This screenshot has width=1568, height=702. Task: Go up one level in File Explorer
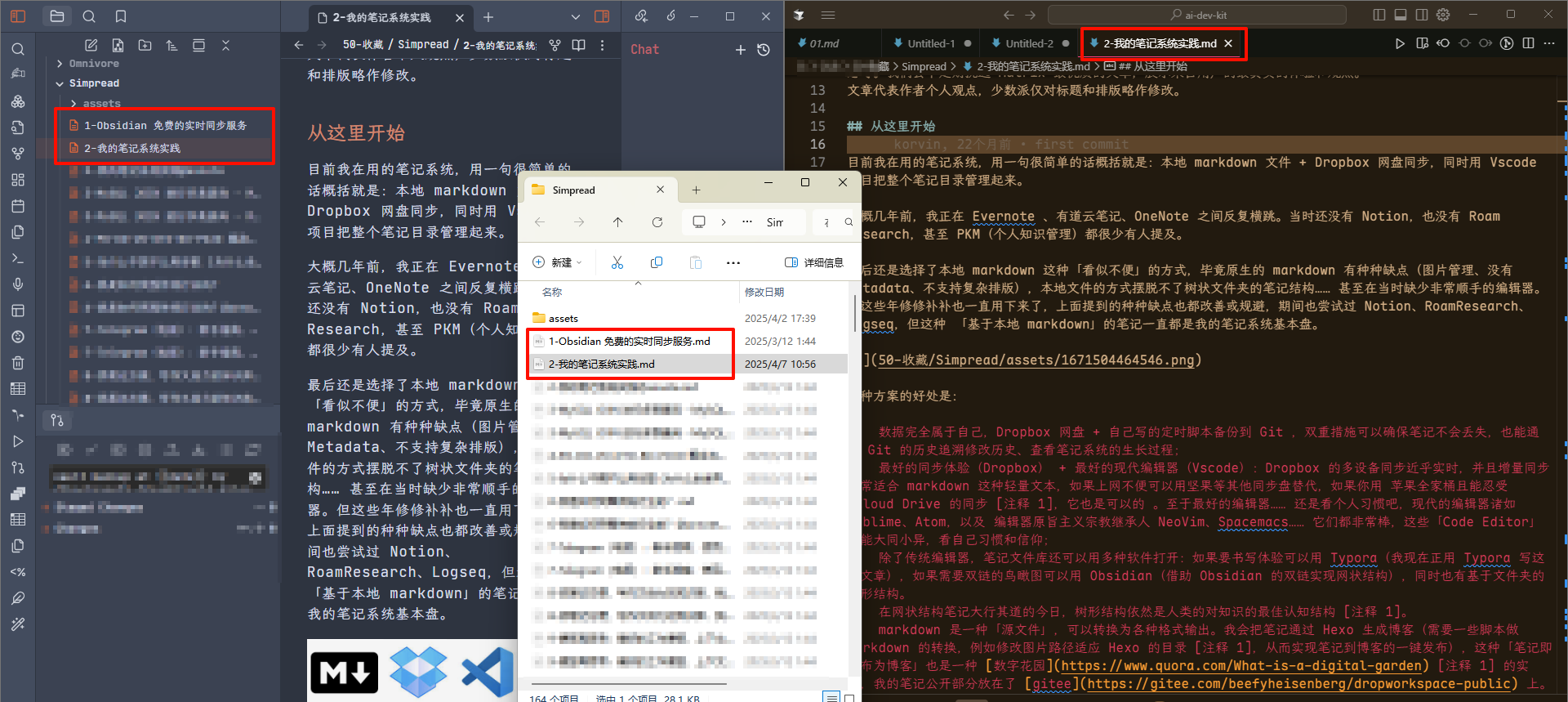tap(618, 222)
